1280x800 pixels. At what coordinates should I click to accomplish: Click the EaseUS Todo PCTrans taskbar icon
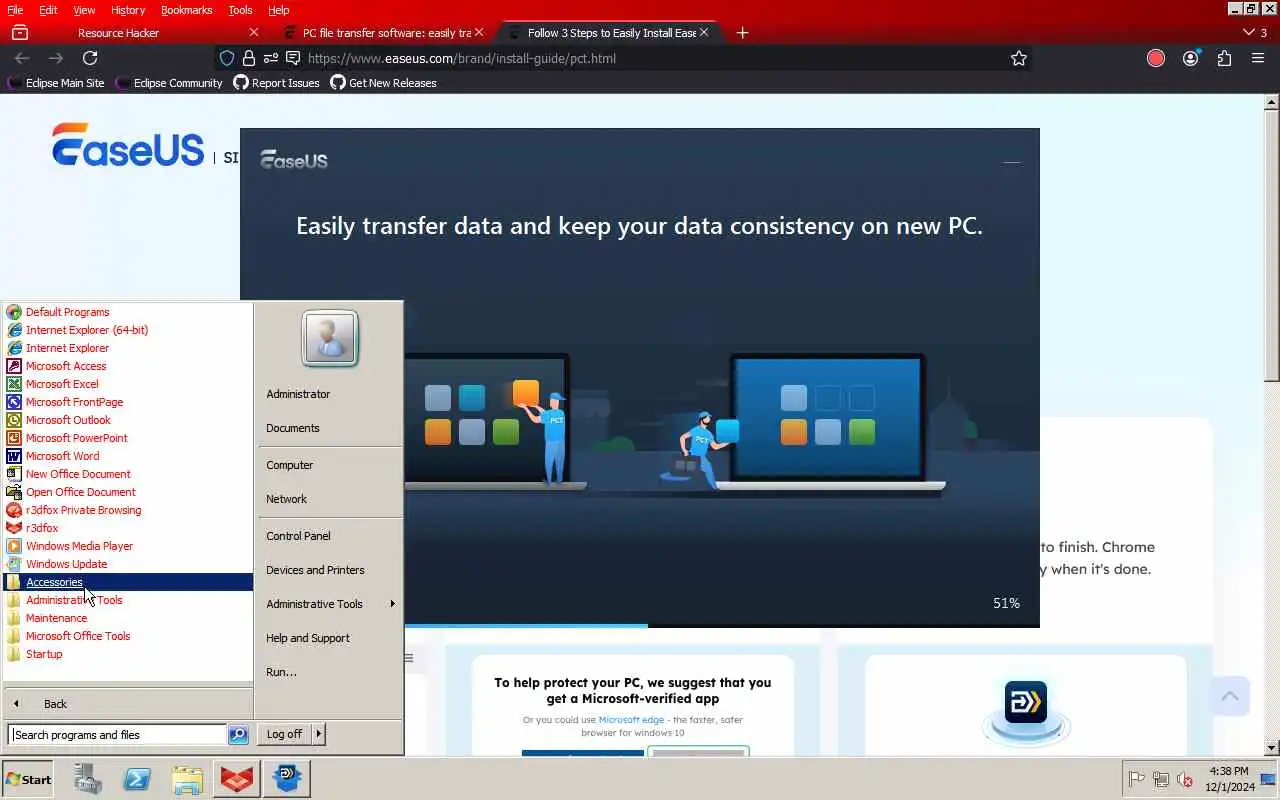point(287,779)
